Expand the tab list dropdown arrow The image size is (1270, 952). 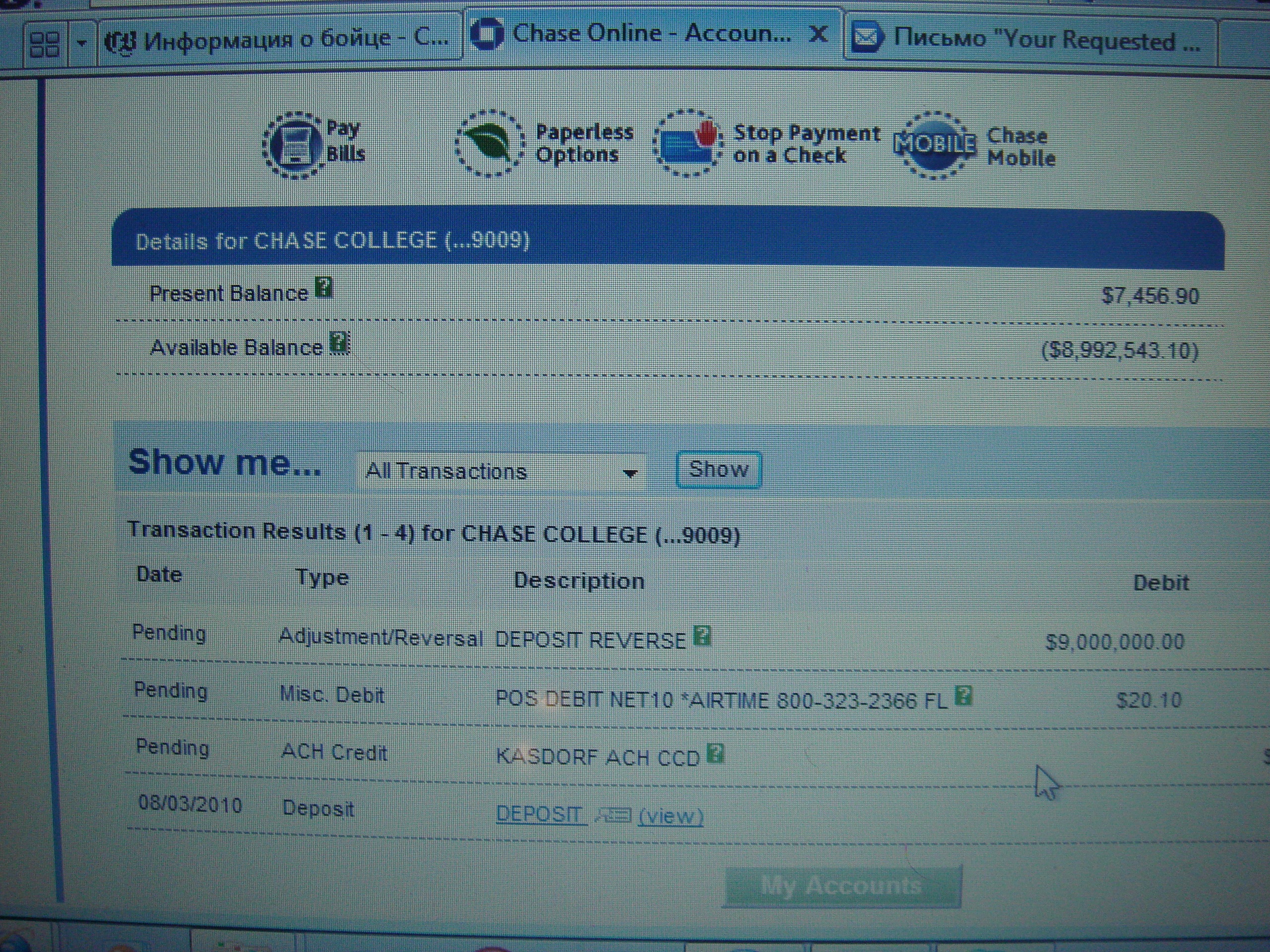[x=81, y=43]
